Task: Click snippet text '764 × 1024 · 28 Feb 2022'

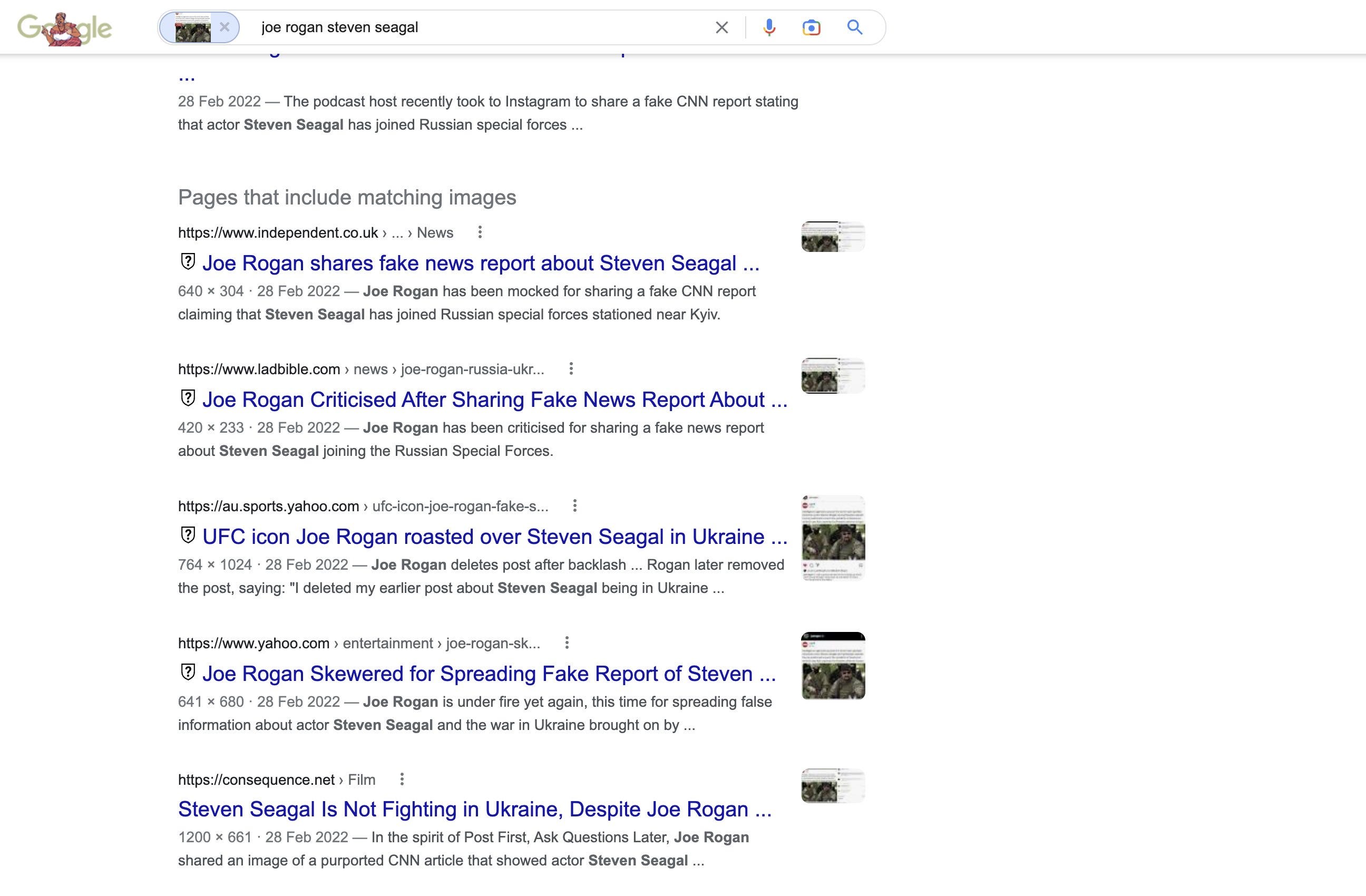Action: (263, 565)
